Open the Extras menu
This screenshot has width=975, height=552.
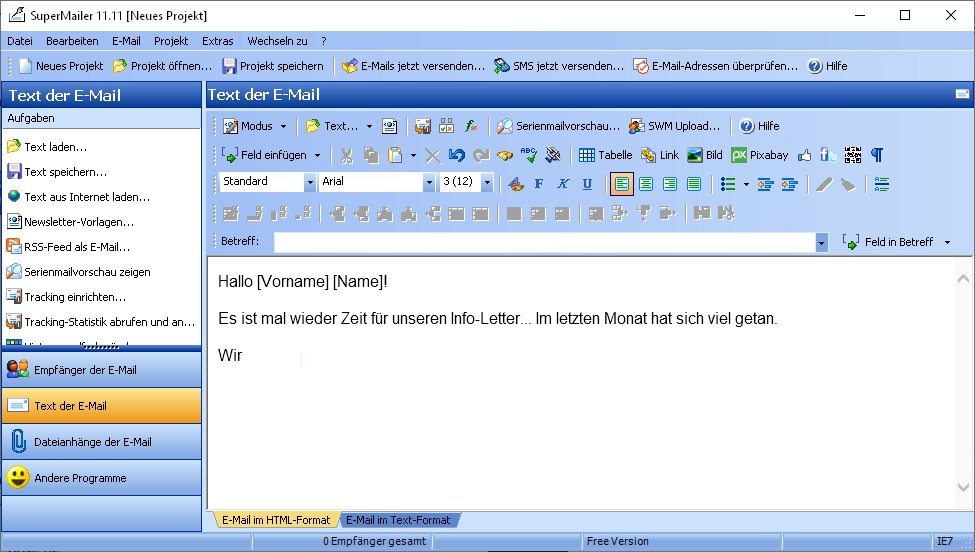(x=218, y=41)
